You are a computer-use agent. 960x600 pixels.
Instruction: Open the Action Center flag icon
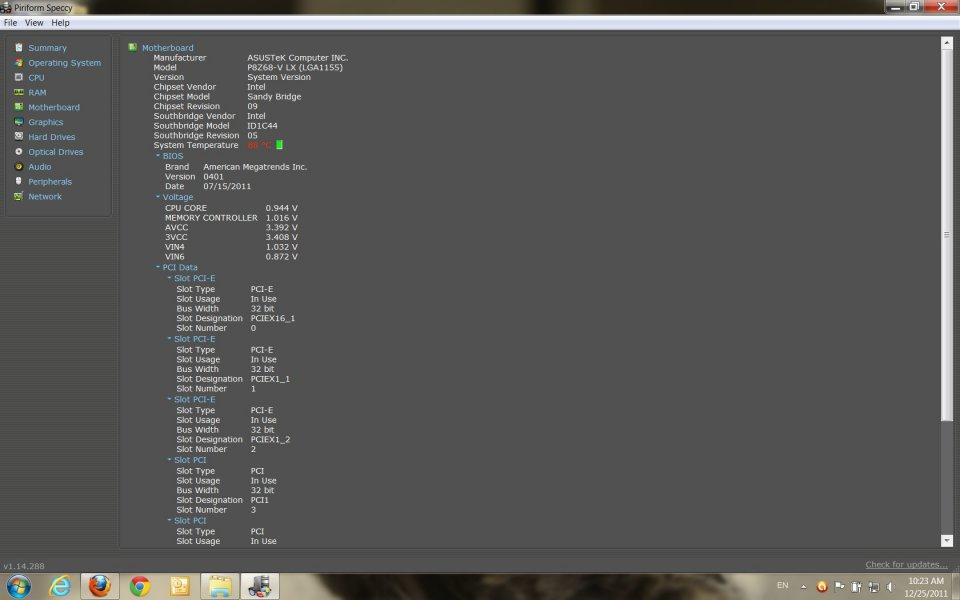839,587
